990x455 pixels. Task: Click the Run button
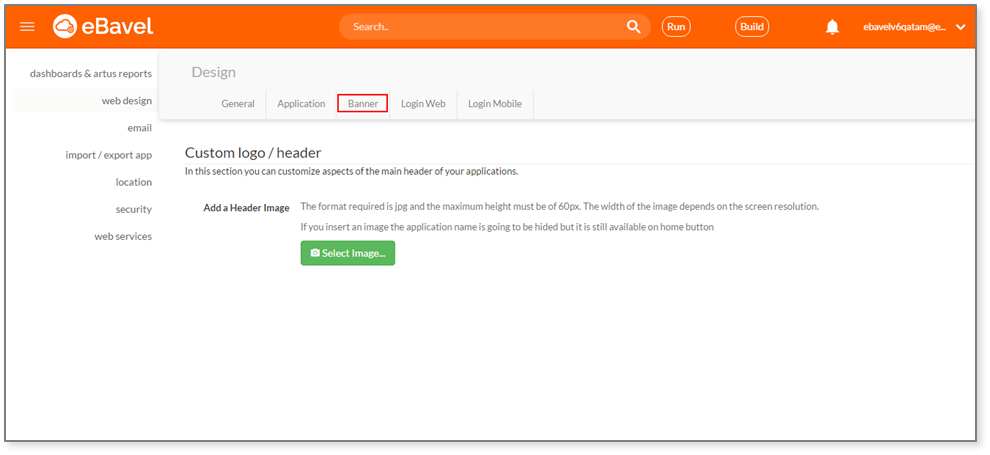[x=676, y=27]
